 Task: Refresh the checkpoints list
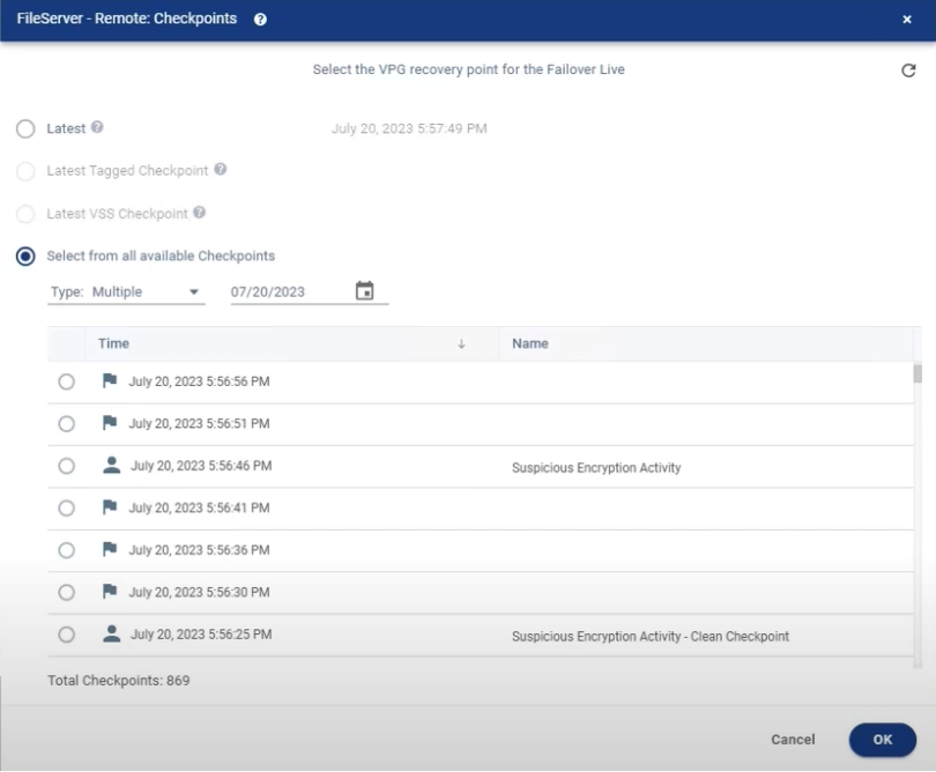pos(908,70)
